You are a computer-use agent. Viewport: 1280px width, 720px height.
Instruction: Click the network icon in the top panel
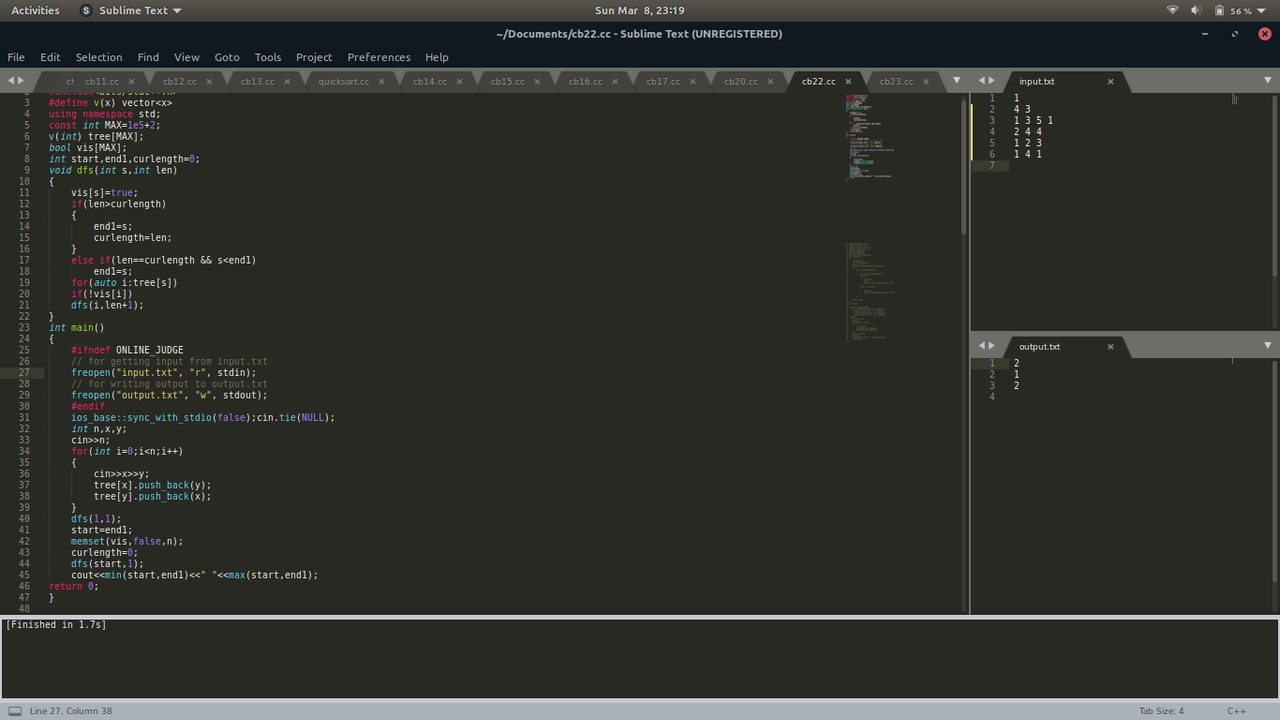coord(1172,10)
